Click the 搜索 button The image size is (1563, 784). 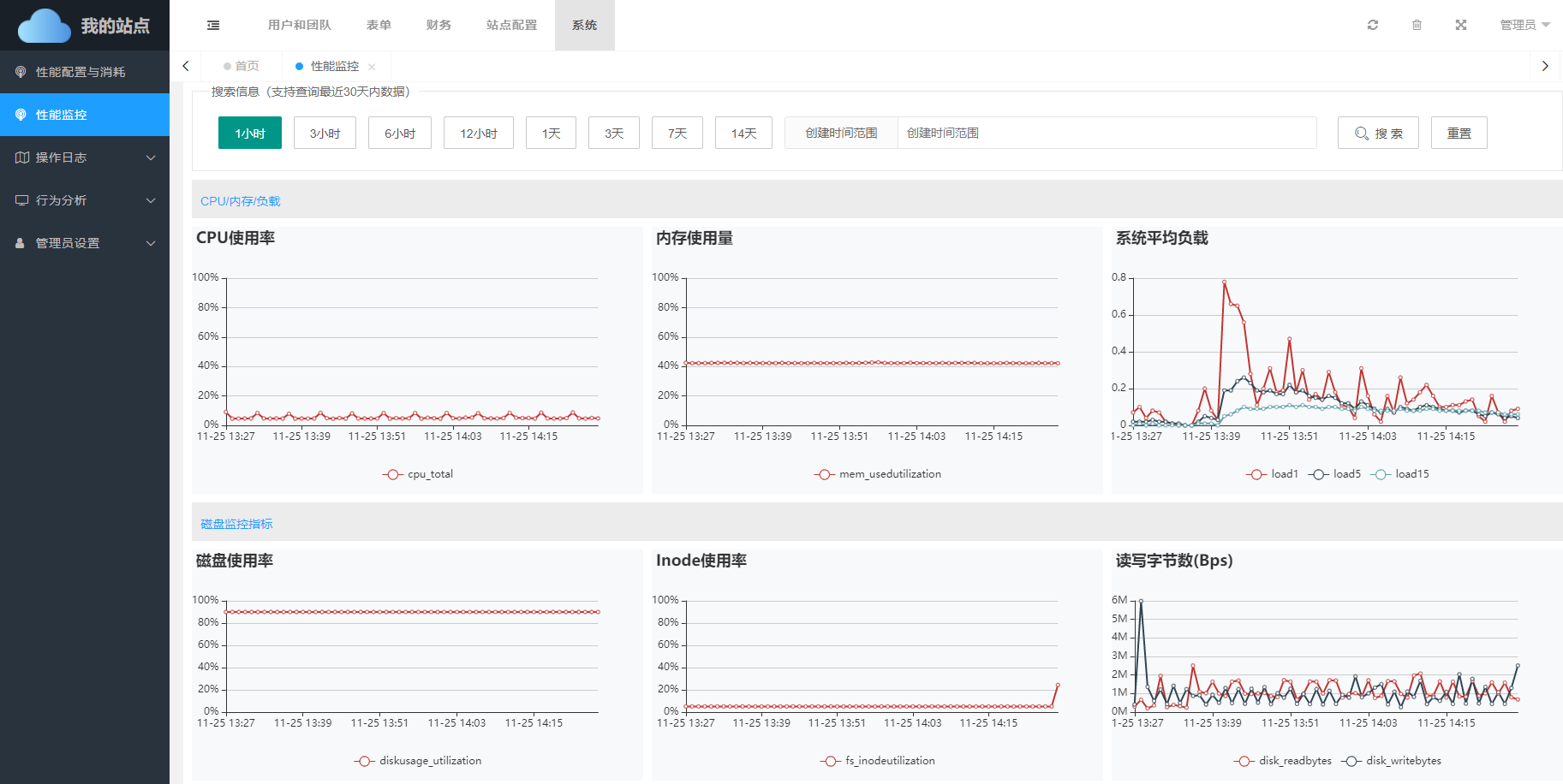[1378, 134]
